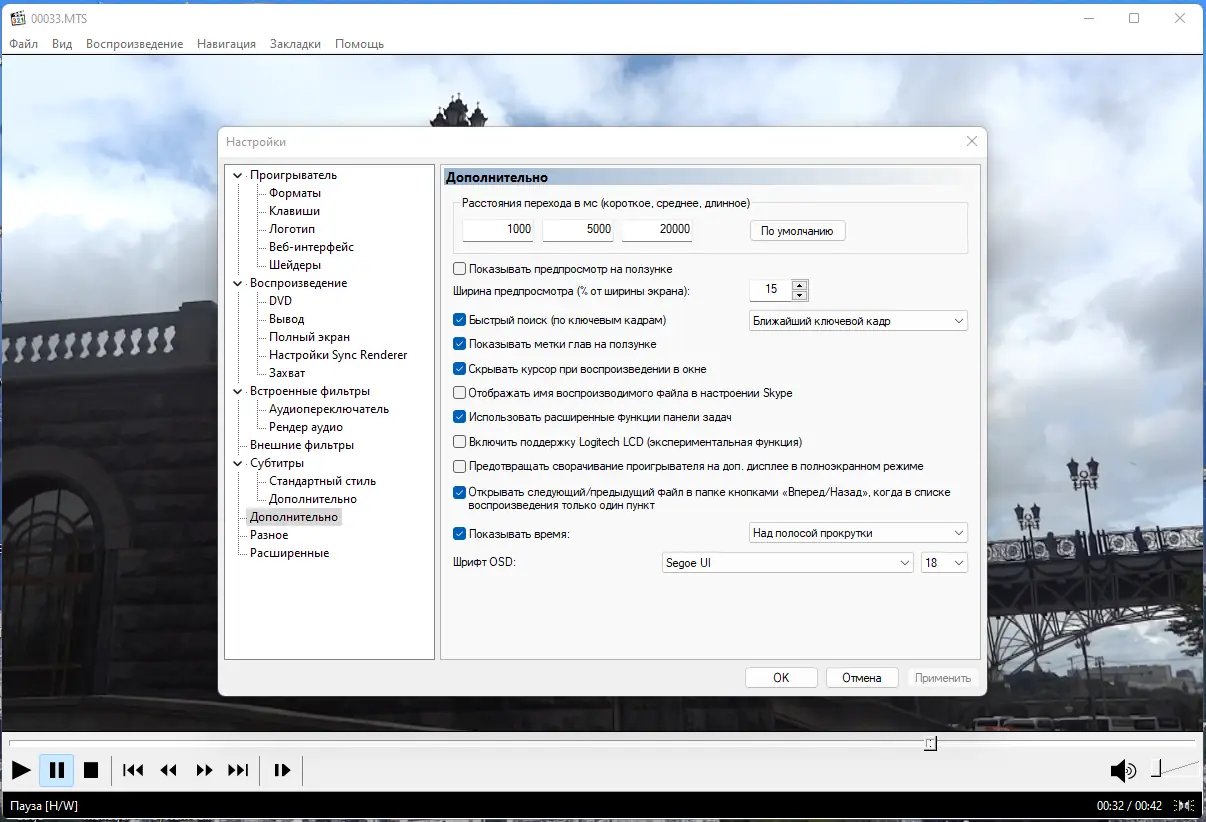The image size is (1206, 822).
Task: Enable Logitech LCD support checkbox
Action: point(460,442)
